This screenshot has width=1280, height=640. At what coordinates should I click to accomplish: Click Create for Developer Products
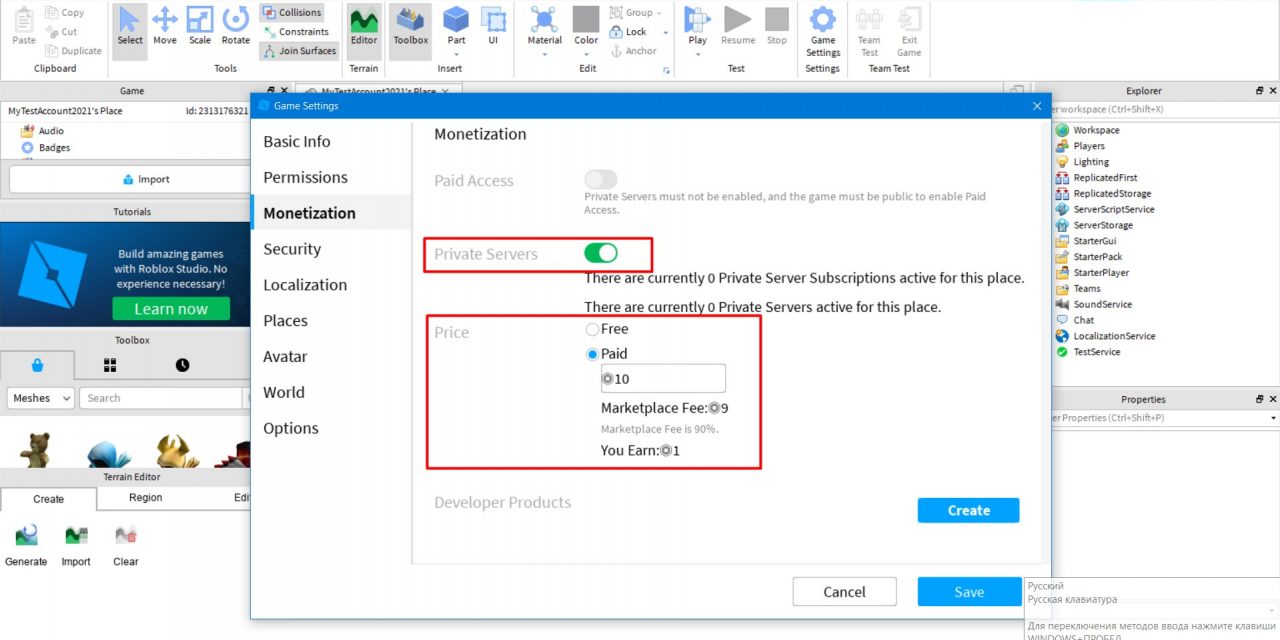point(968,510)
